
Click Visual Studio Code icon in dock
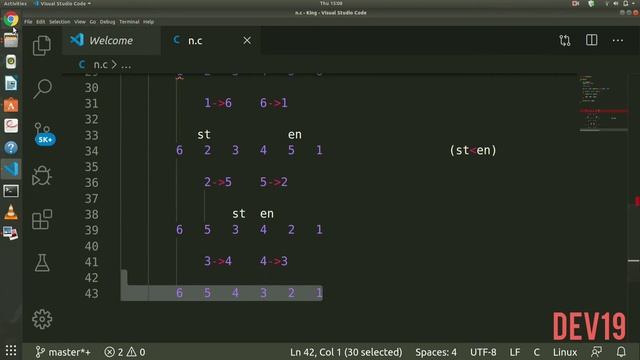click(11, 169)
